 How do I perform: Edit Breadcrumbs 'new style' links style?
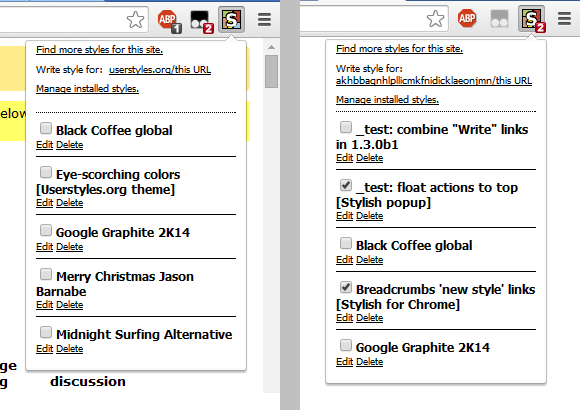344,318
